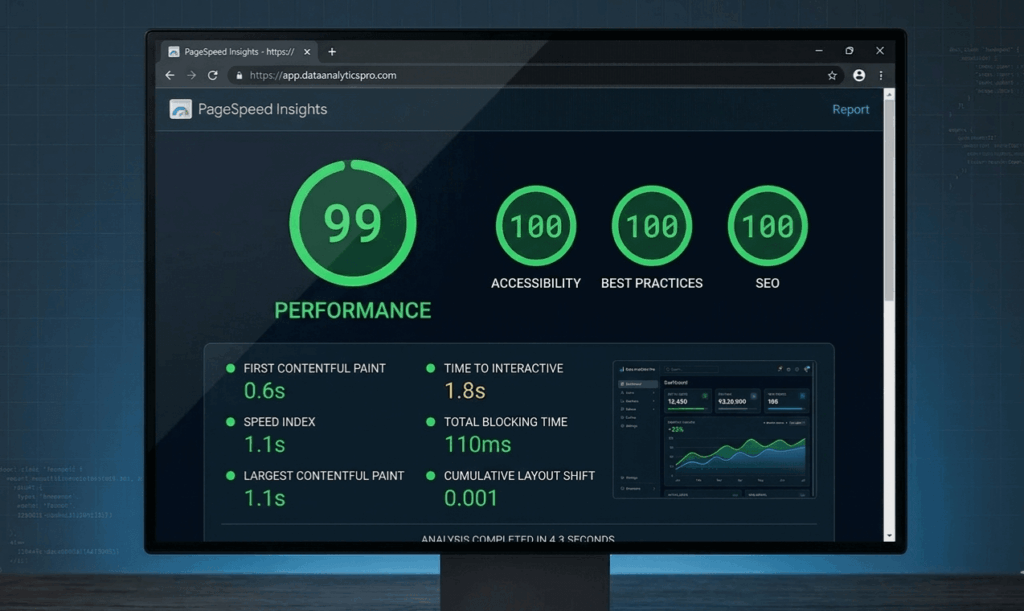The width and height of the screenshot is (1024, 611).
Task: Click the PERFORMANCE label
Action: point(353,310)
